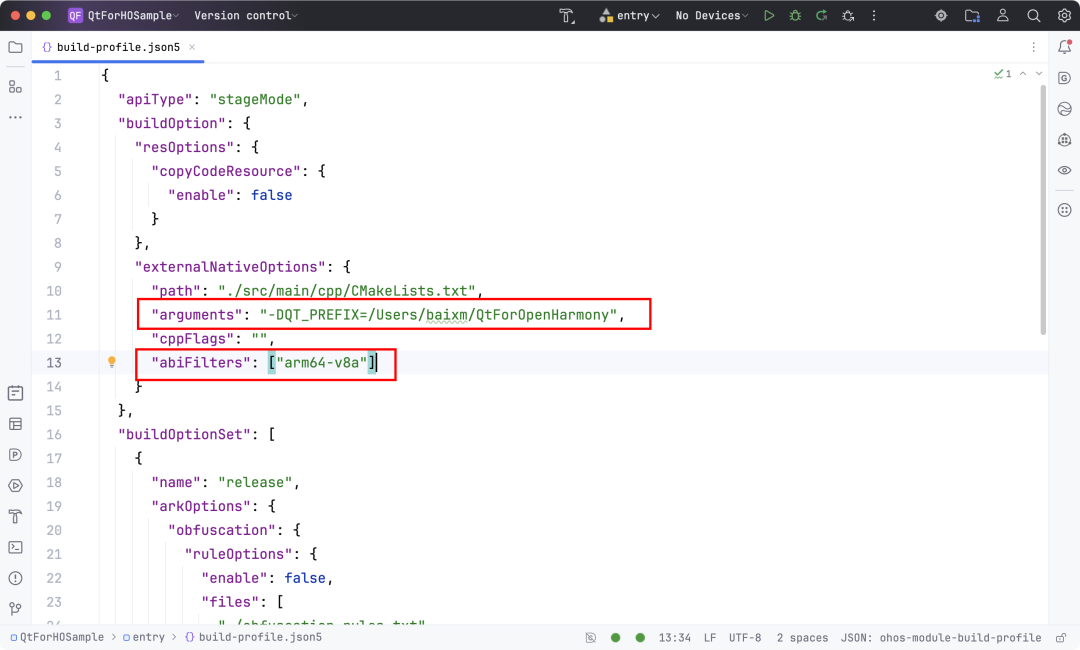Open the 2 spaces indent setting
This screenshot has height=650, width=1080.
pos(802,638)
